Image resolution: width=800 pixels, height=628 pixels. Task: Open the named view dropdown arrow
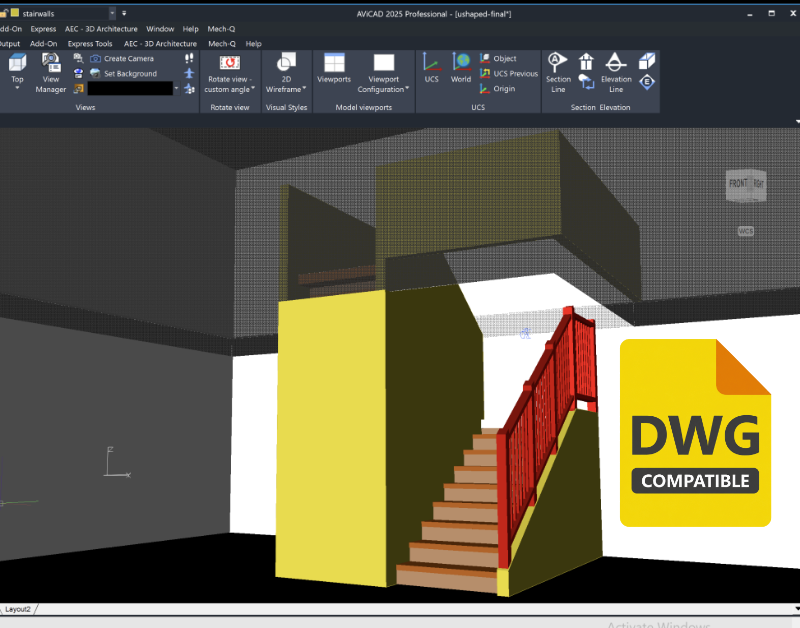tap(177, 89)
